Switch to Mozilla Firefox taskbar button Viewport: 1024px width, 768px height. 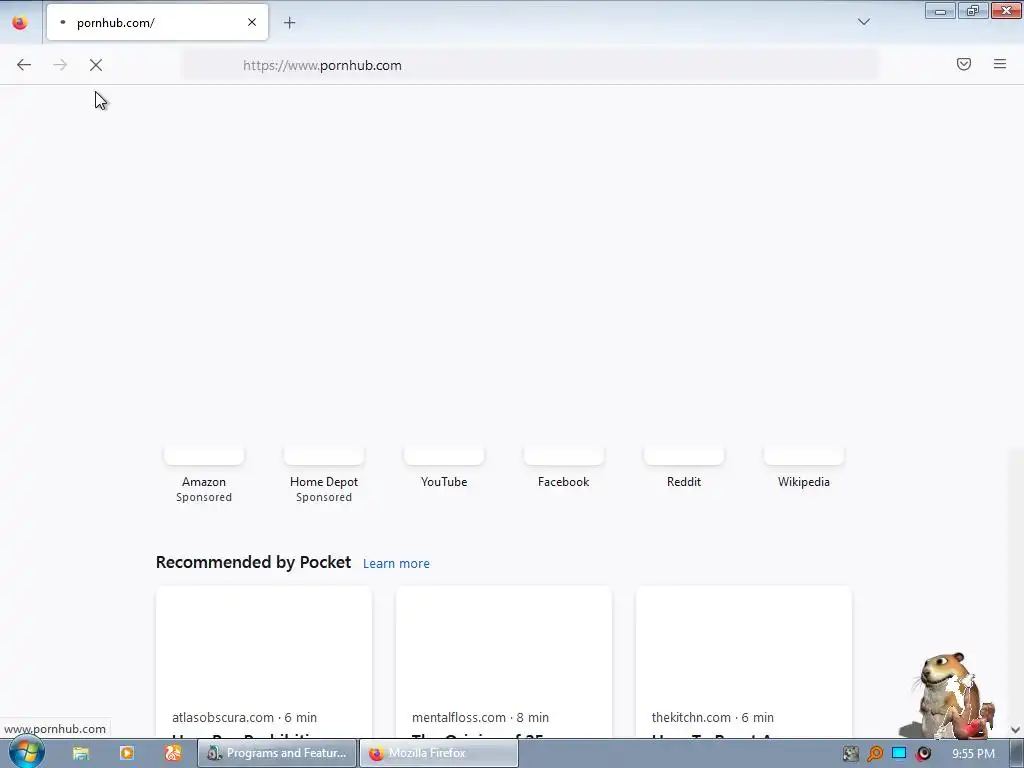440,753
